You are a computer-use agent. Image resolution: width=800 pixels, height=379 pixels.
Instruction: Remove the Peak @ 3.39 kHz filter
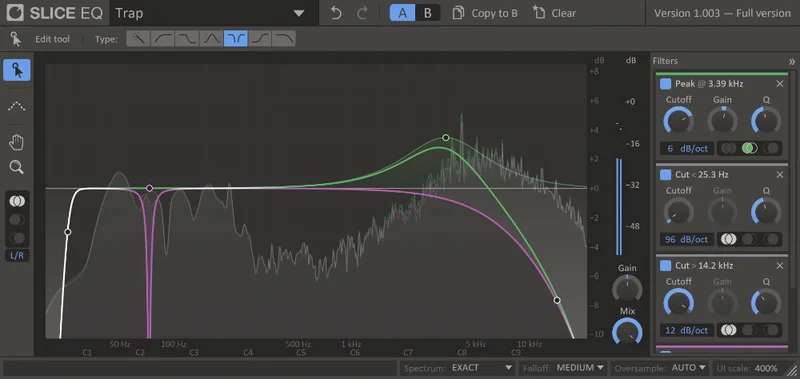[780, 84]
